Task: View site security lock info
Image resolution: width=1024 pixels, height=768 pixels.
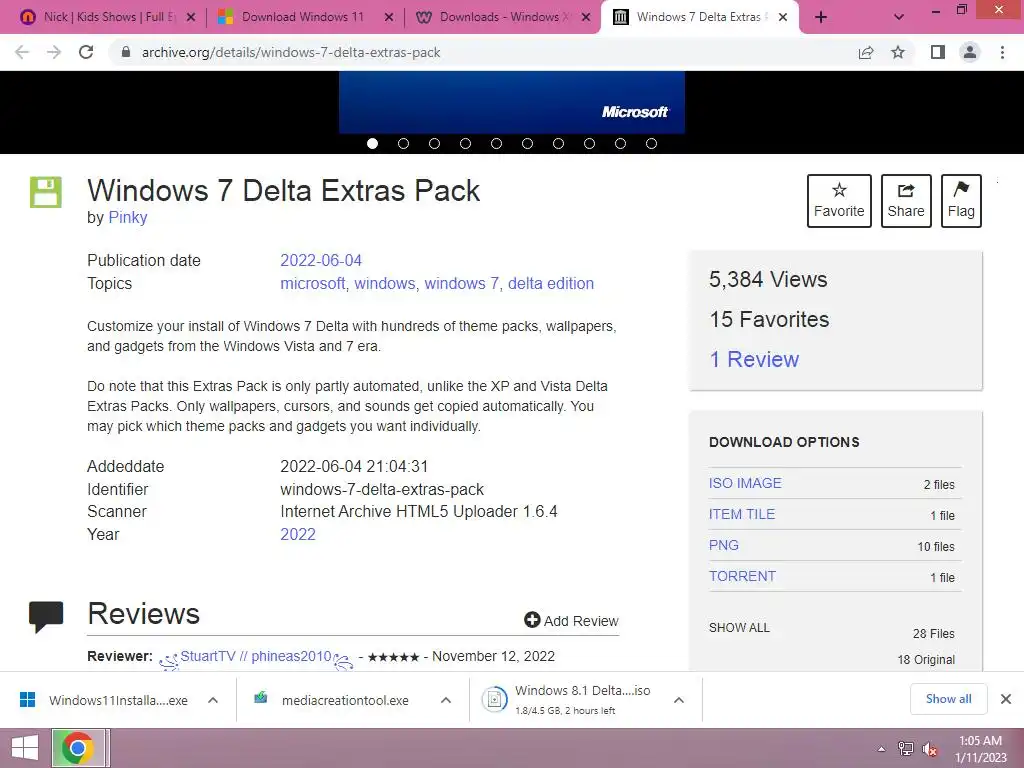Action: click(x=126, y=52)
